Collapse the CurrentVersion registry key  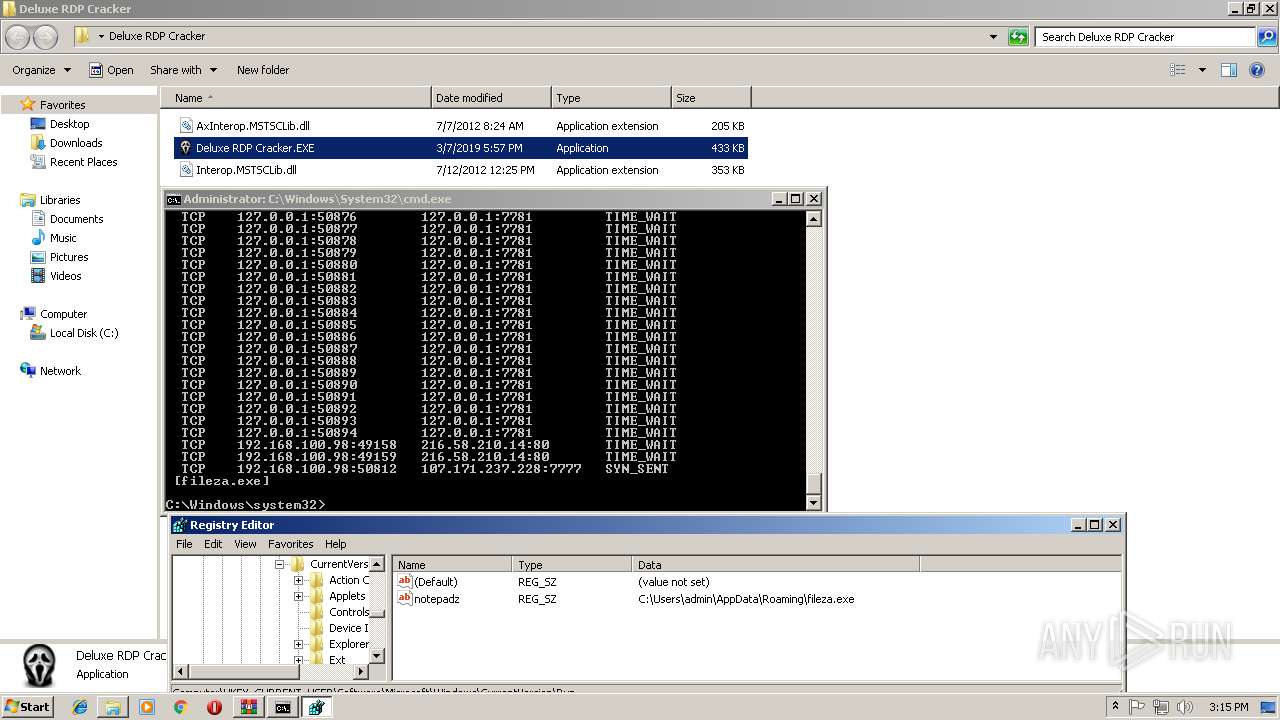tap(281, 564)
